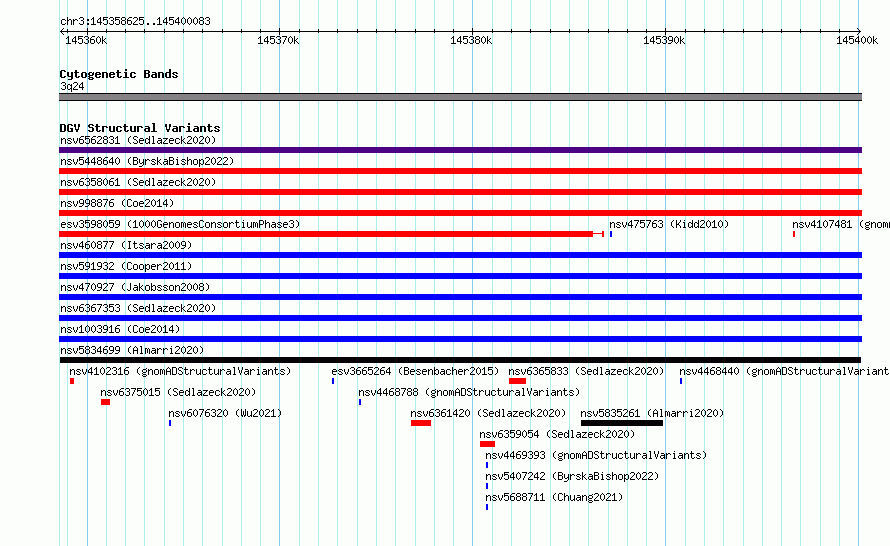This screenshot has width=890, height=546.
Task: Select nsv6375015 (Sedlazeck2020) label
Action: (178, 392)
